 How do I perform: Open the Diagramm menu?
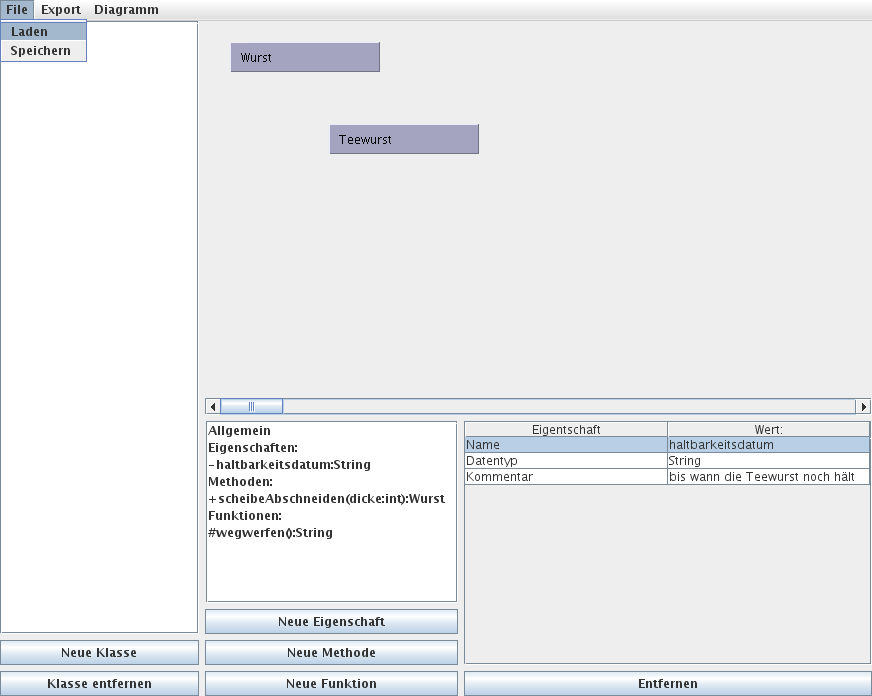pos(126,10)
